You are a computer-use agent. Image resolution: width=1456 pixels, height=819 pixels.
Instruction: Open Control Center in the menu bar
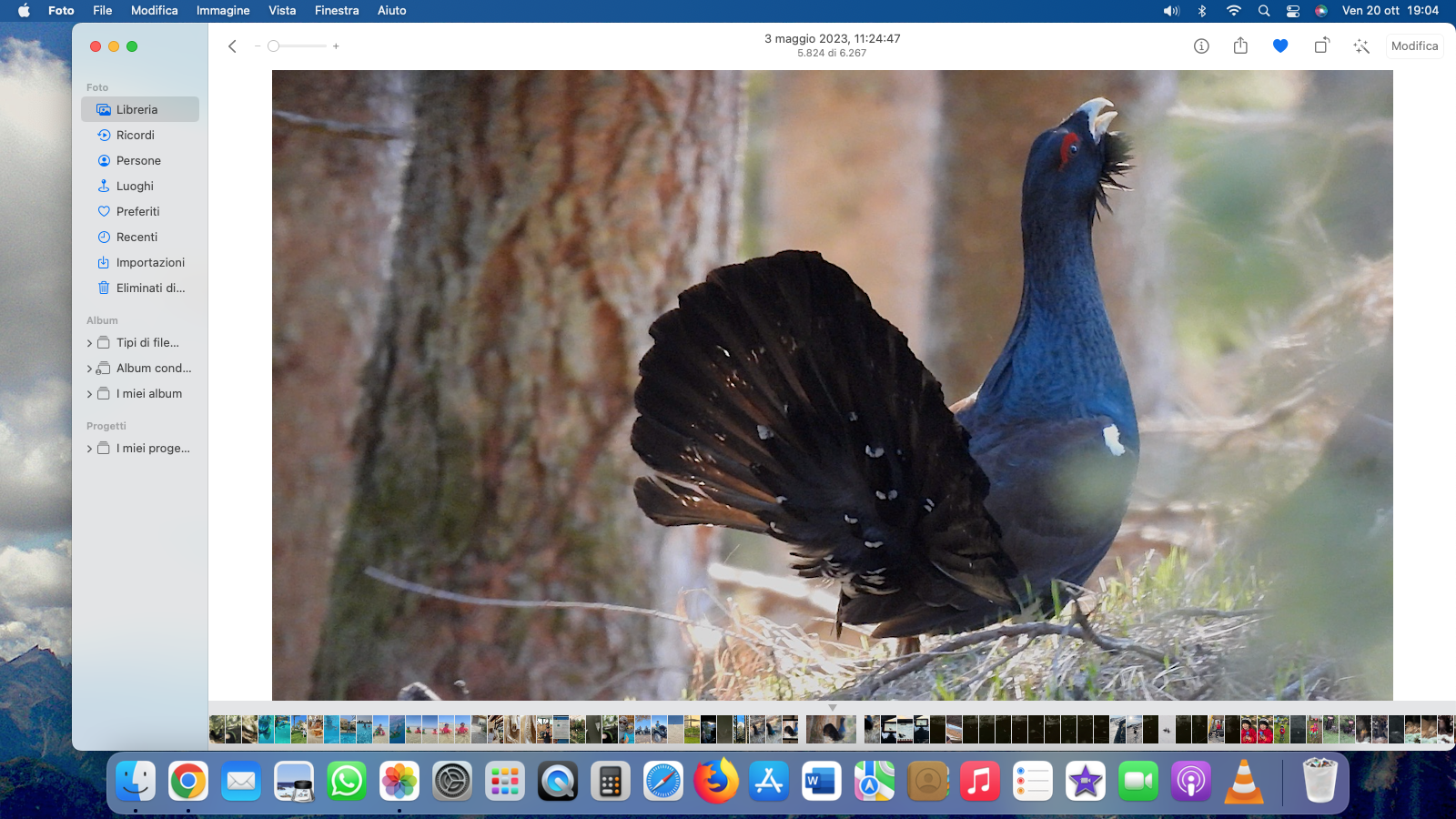[x=1292, y=11]
